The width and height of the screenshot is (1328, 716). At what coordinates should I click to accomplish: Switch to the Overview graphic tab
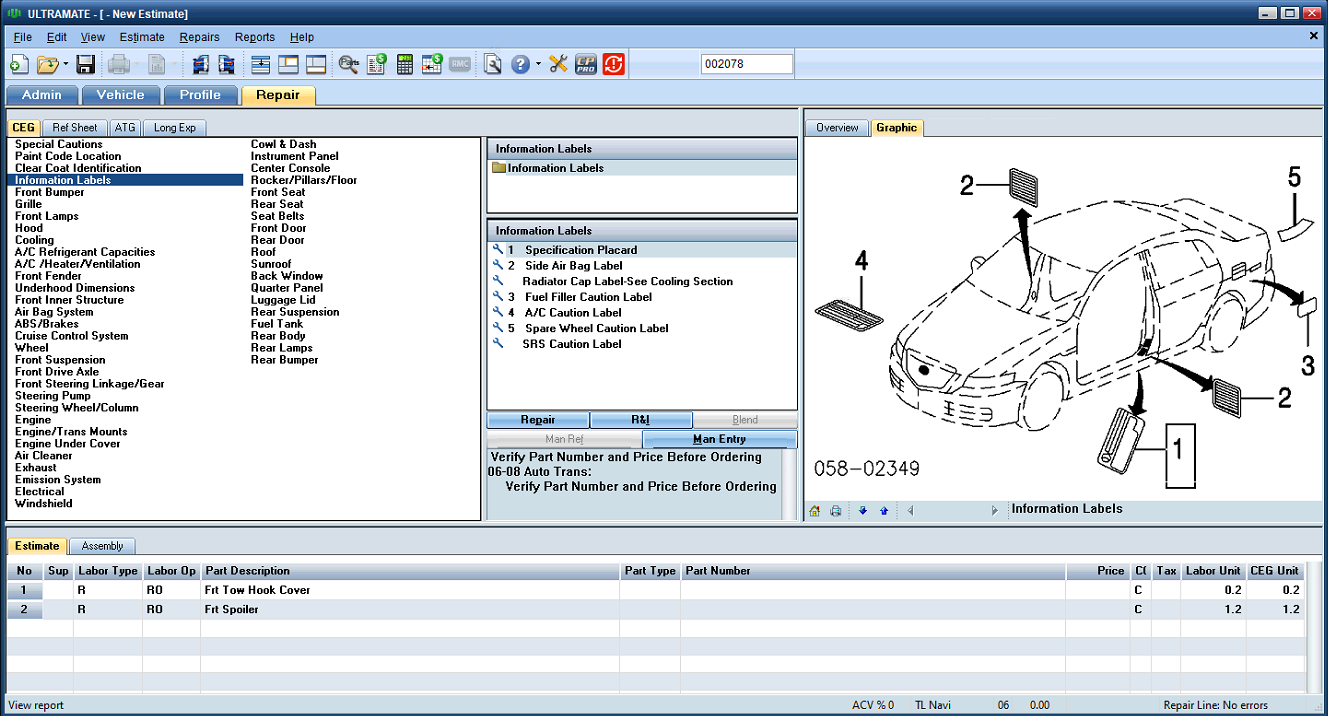[x=837, y=128]
